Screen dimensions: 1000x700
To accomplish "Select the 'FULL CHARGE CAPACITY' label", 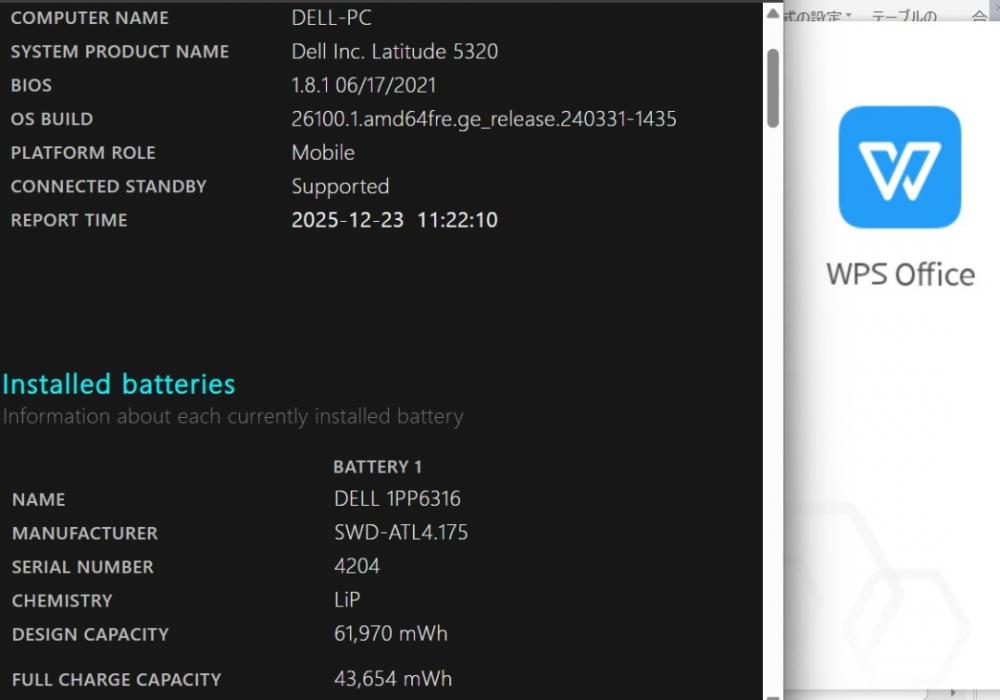I will pos(116,680).
